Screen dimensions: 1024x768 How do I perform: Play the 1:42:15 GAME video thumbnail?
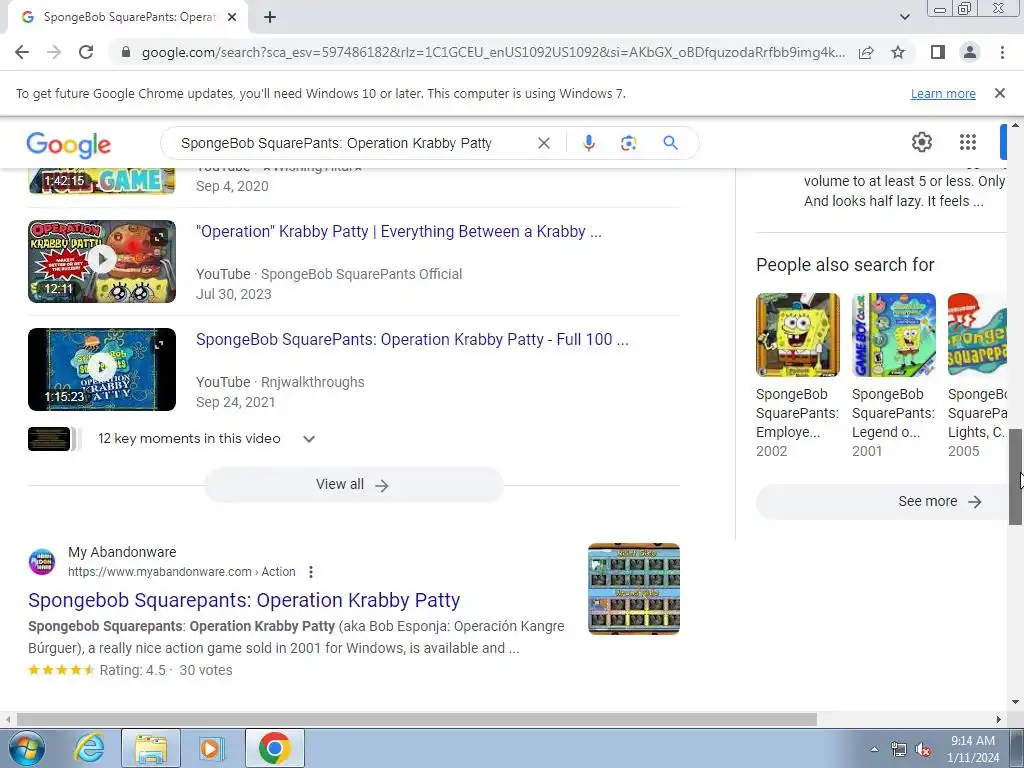click(x=102, y=181)
